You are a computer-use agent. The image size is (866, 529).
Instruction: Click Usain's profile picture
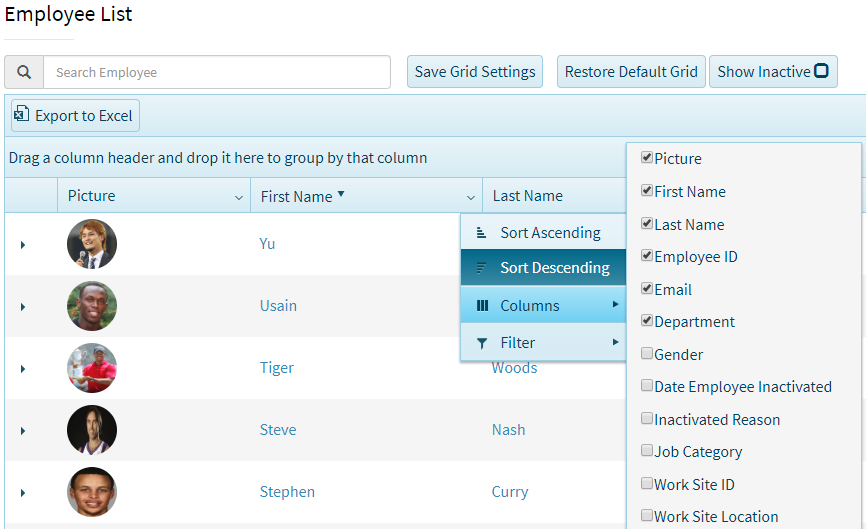(92, 306)
